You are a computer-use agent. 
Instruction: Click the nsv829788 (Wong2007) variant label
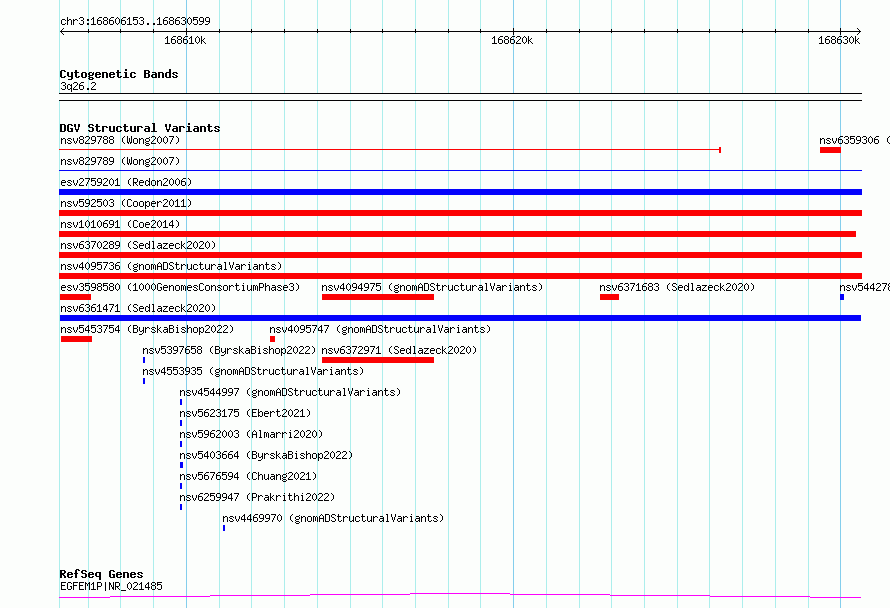(120, 140)
